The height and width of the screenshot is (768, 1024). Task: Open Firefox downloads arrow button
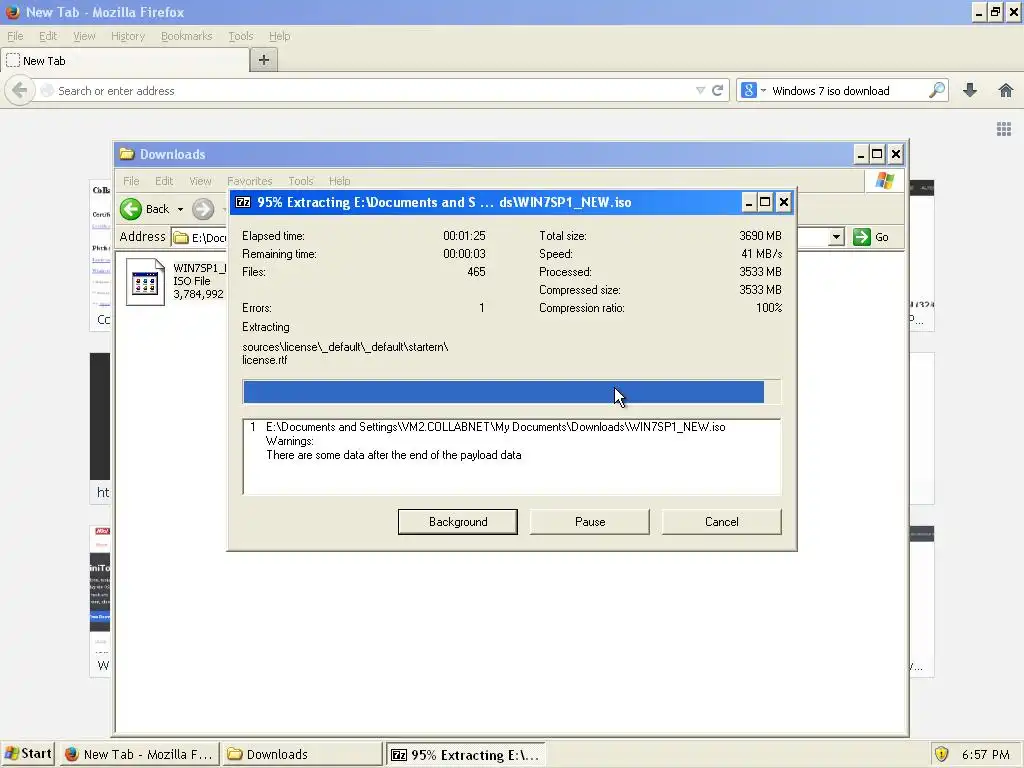[970, 90]
